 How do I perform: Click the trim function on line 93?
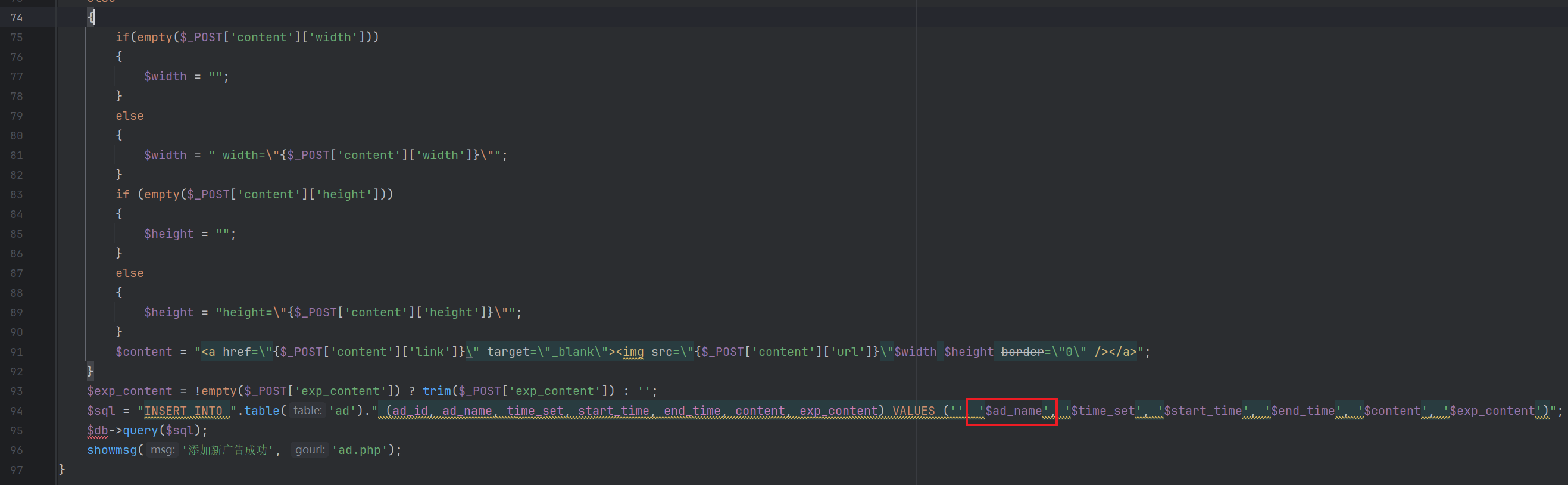tap(436, 391)
